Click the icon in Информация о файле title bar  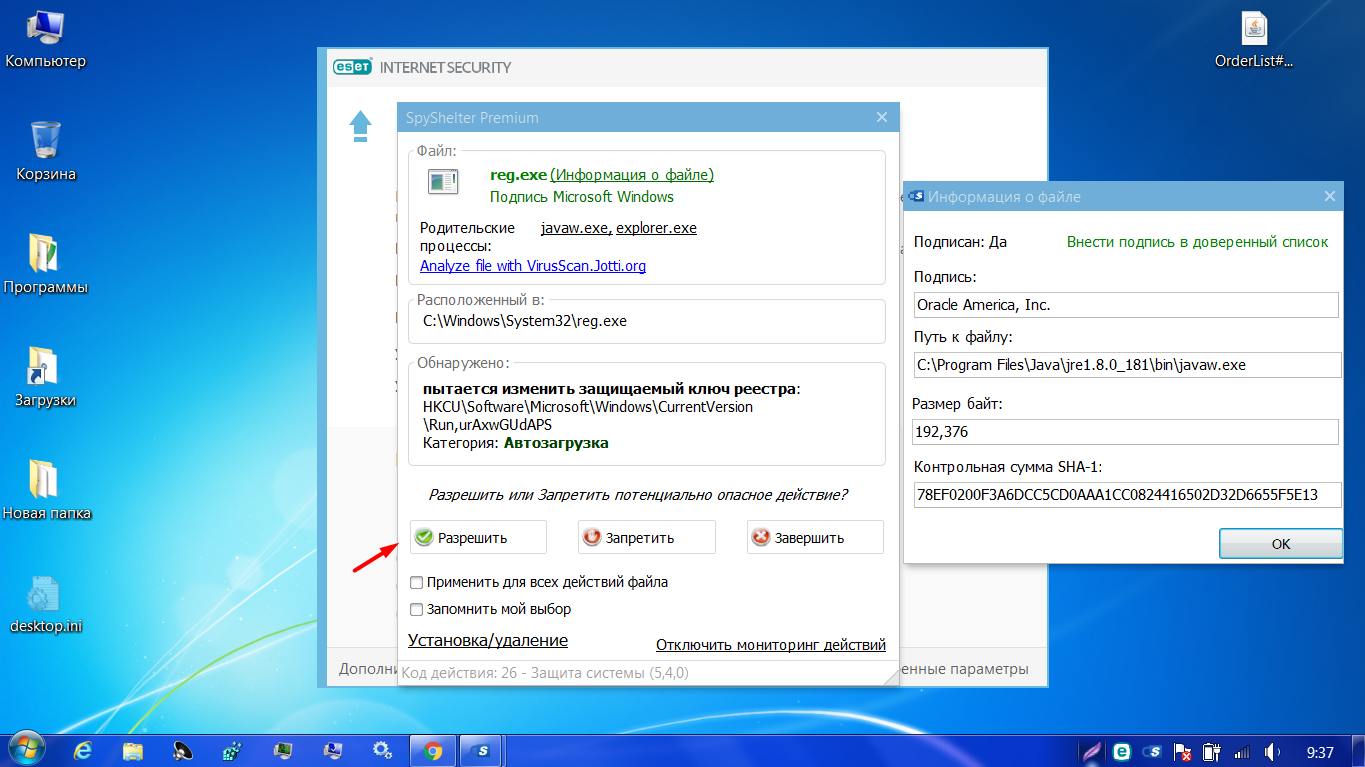[x=916, y=197]
